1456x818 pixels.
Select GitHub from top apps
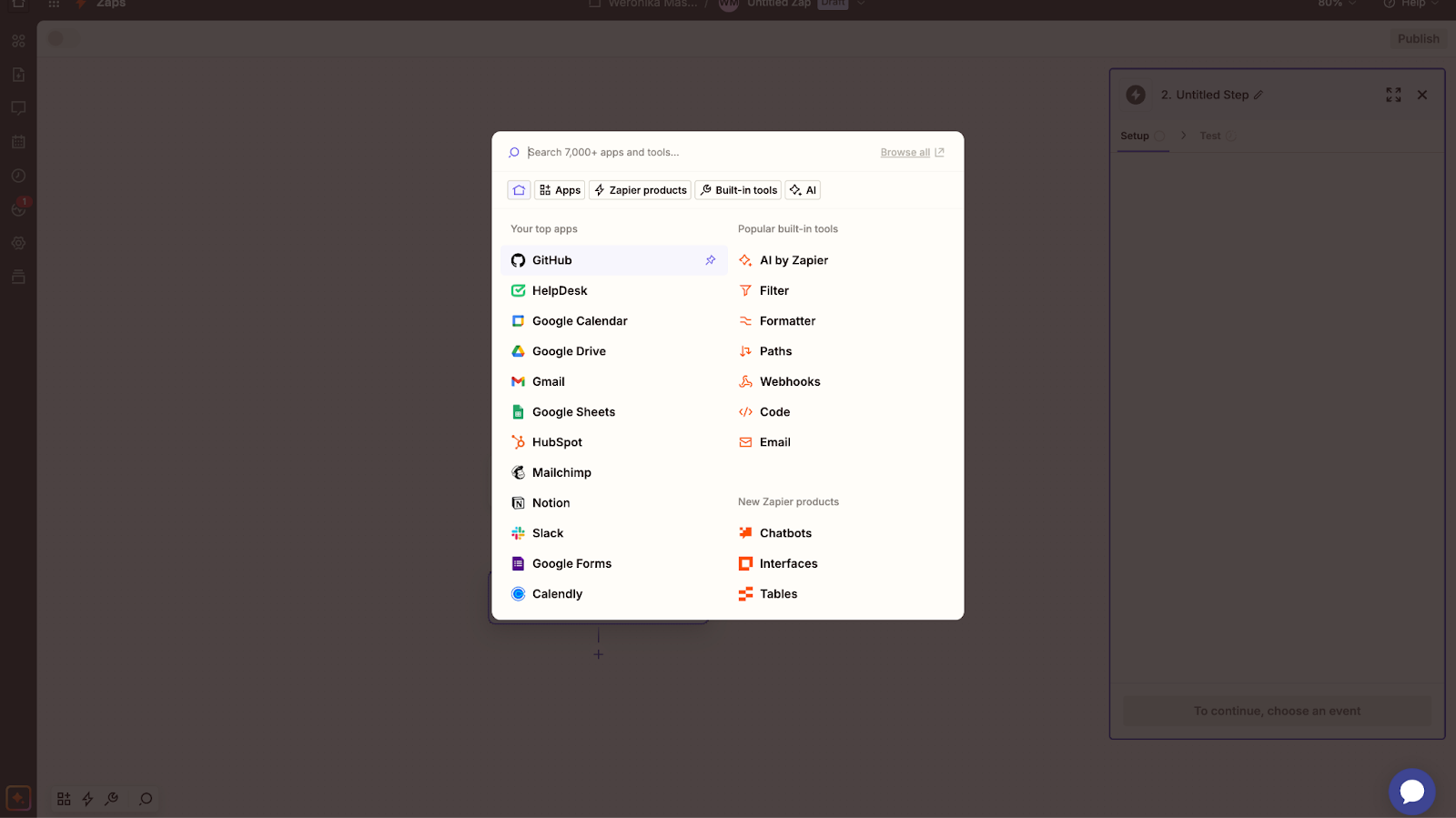(x=613, y=260)
